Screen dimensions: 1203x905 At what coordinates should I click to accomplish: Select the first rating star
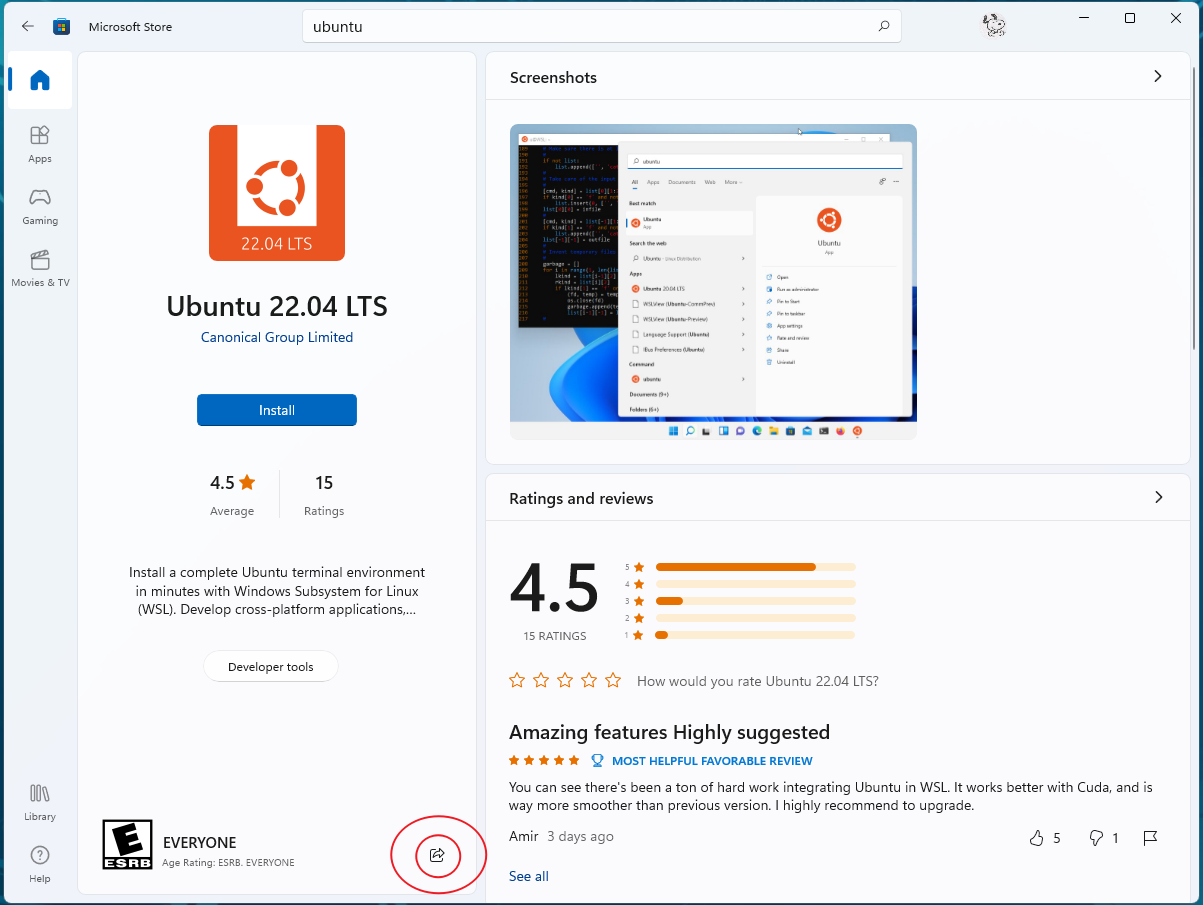pyautogui.click(x=517, y=681)
